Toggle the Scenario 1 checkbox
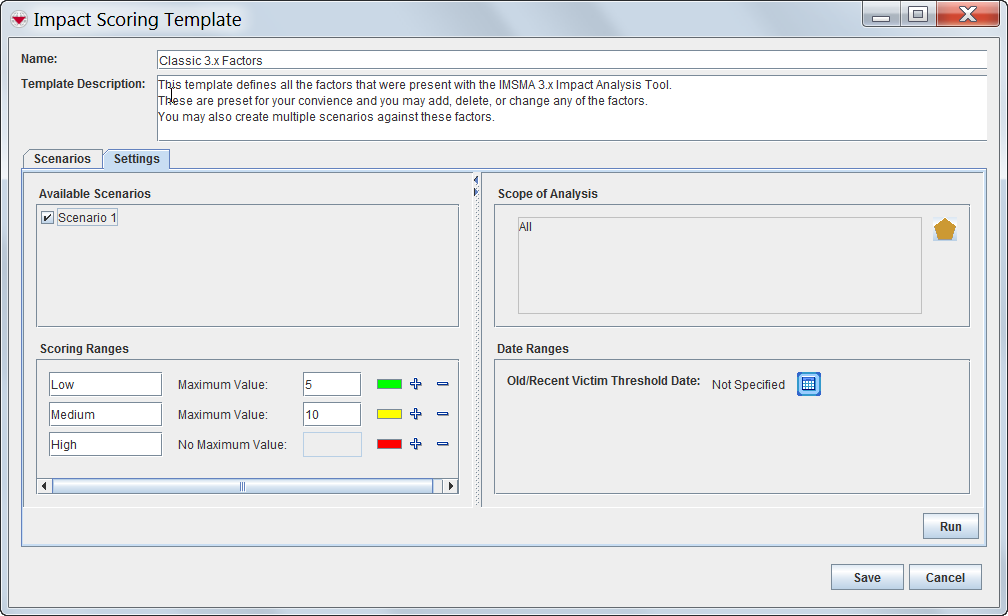Screen dimensions: 1008x616 point(46,216)
